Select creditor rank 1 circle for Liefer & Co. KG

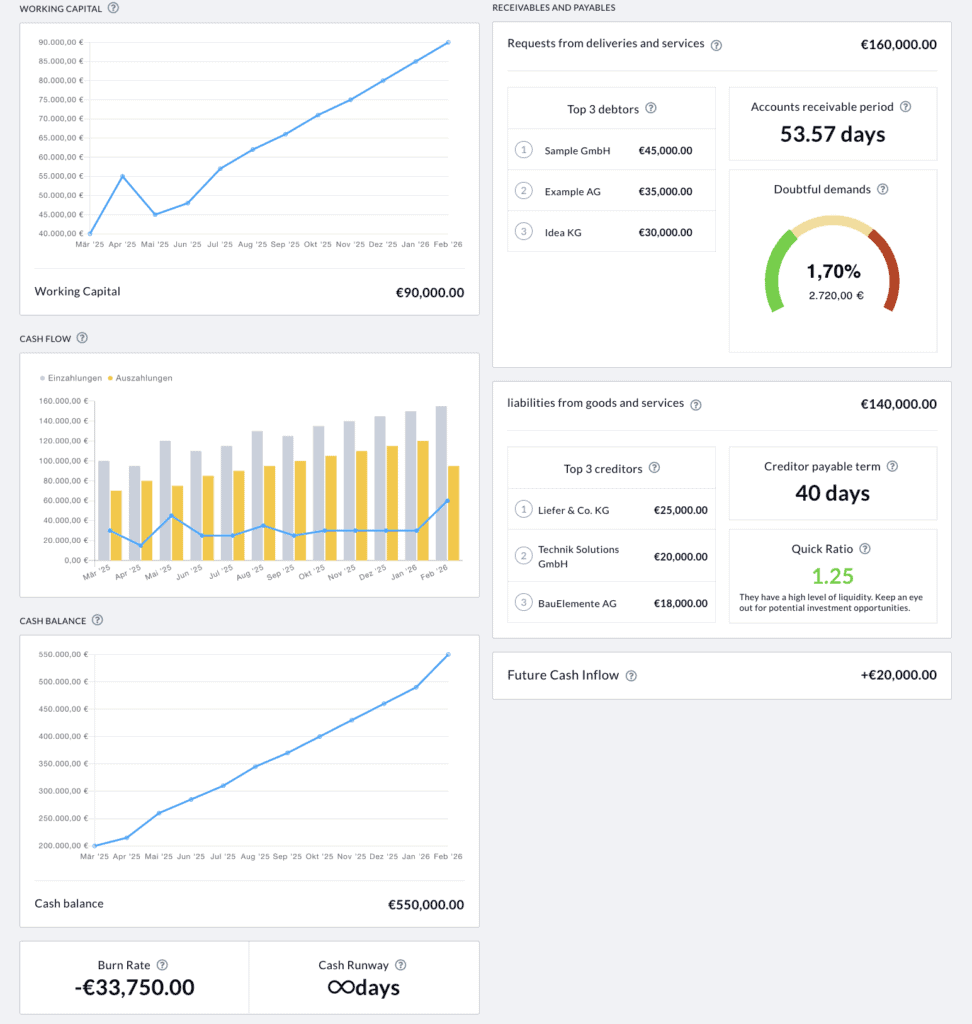[523, 509]
